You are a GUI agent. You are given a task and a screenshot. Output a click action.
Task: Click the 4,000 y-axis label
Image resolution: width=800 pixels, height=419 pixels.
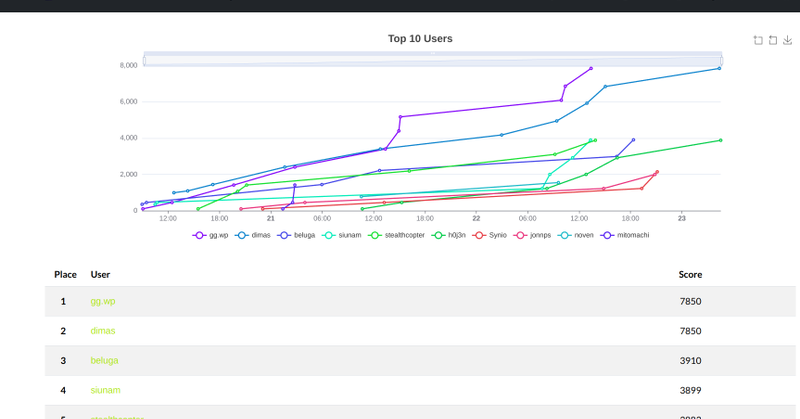tap(129, 138)
